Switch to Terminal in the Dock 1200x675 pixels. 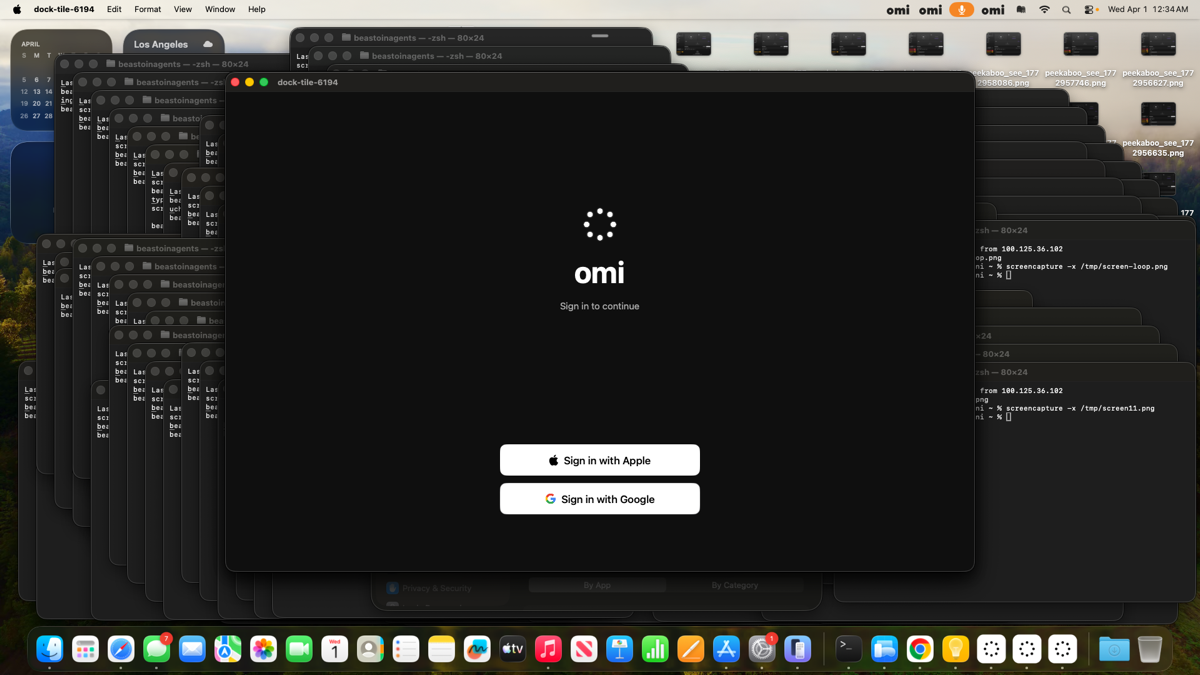click(848, 649)
